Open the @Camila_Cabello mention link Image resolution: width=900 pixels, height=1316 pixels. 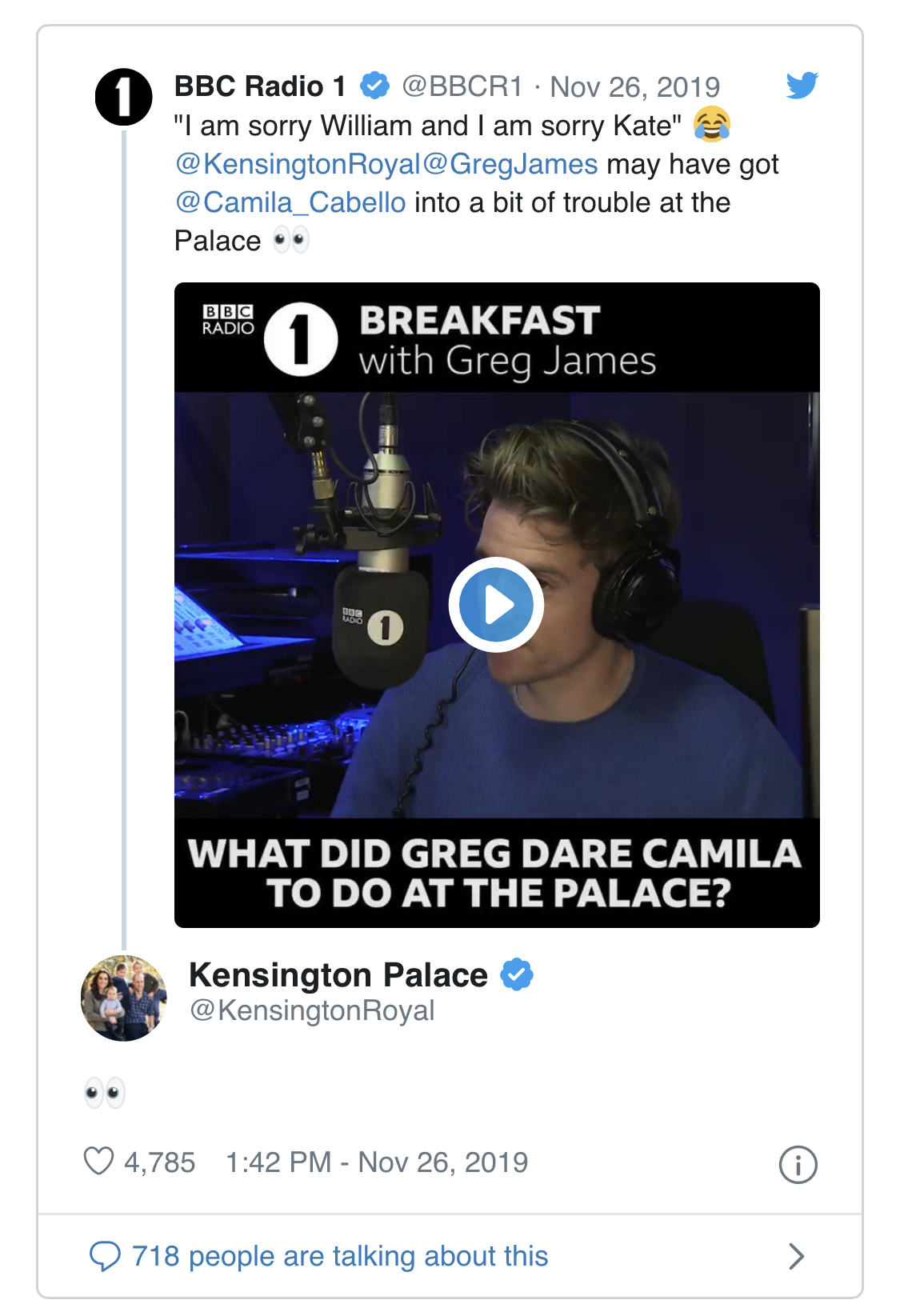point(290,202)
